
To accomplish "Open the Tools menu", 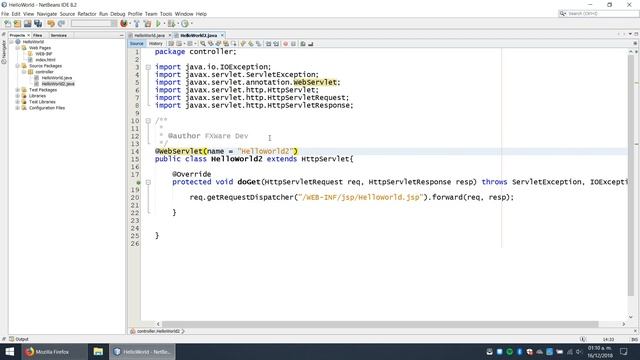I will 166,14.
